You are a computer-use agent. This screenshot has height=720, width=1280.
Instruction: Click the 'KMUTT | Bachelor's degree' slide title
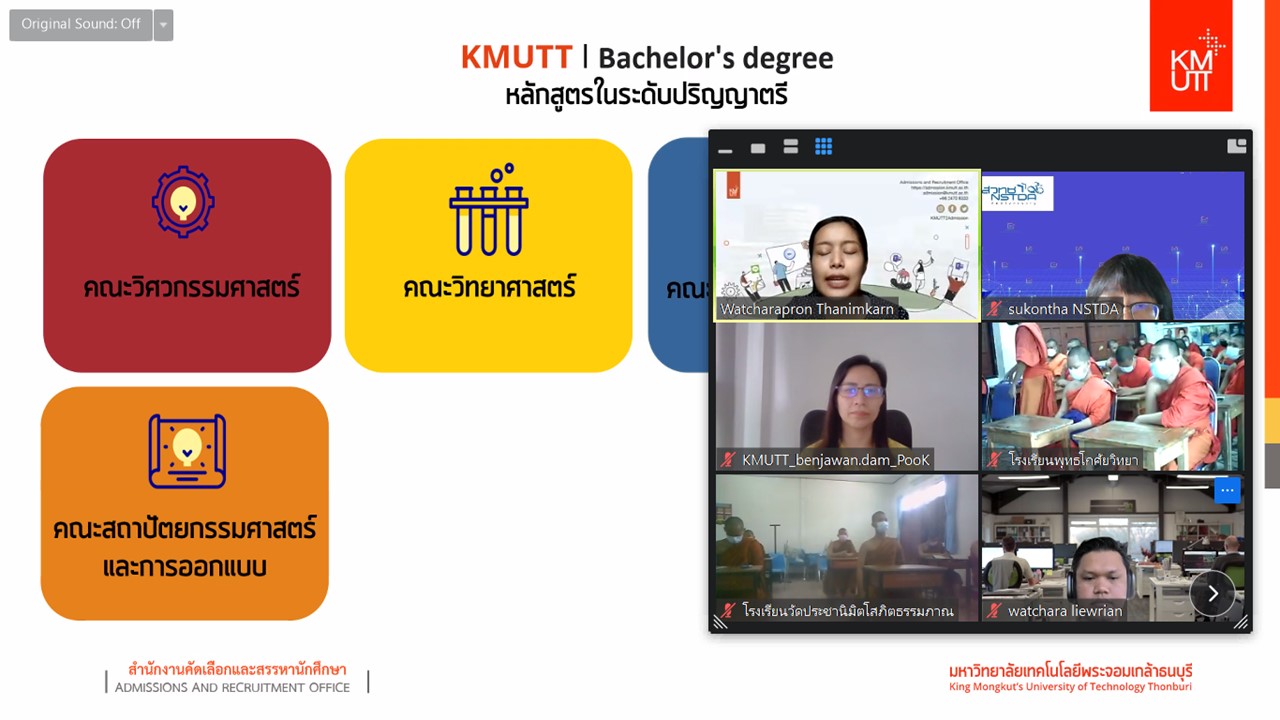tap(647, 58)
